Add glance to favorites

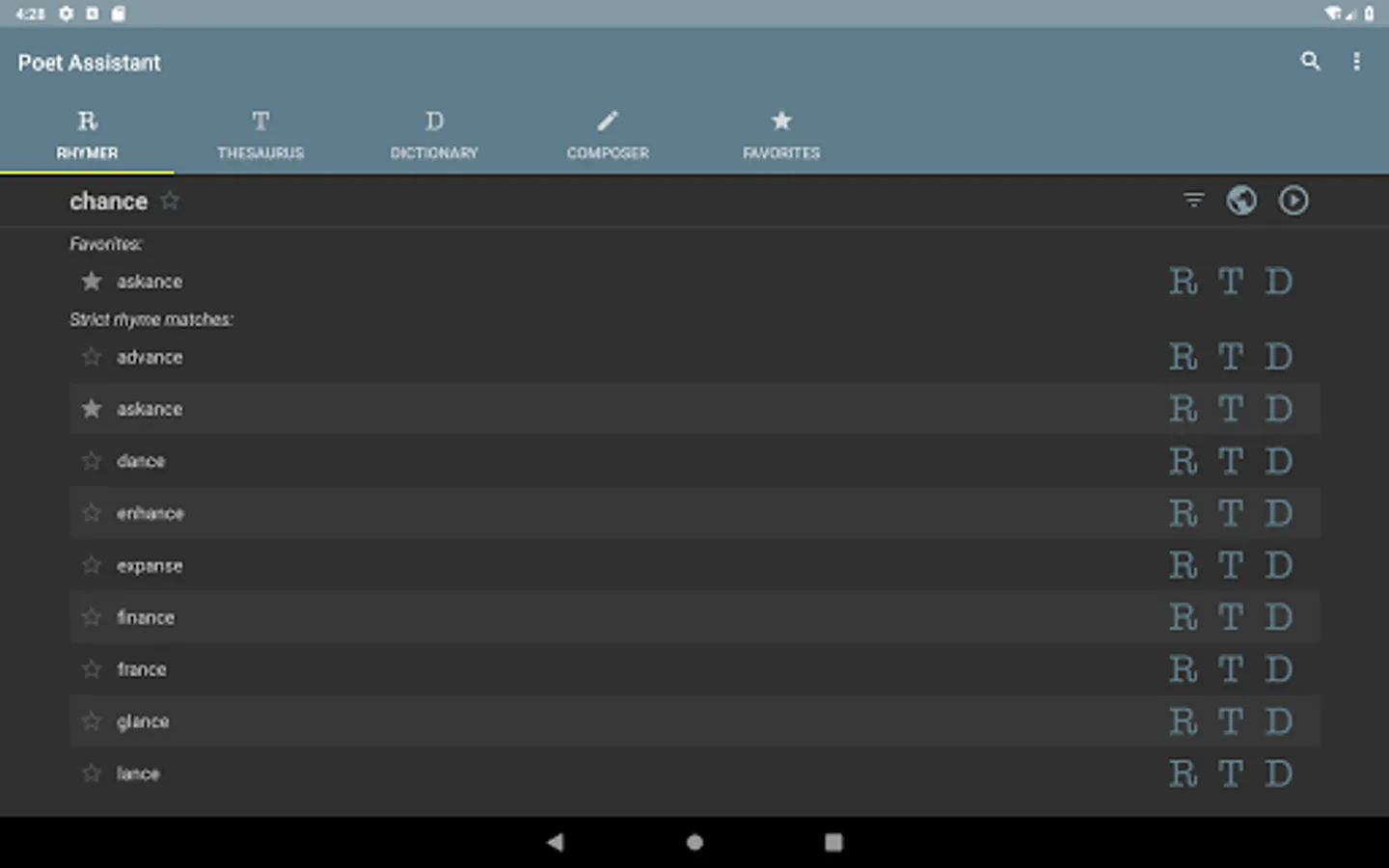[x=92, y=721]
